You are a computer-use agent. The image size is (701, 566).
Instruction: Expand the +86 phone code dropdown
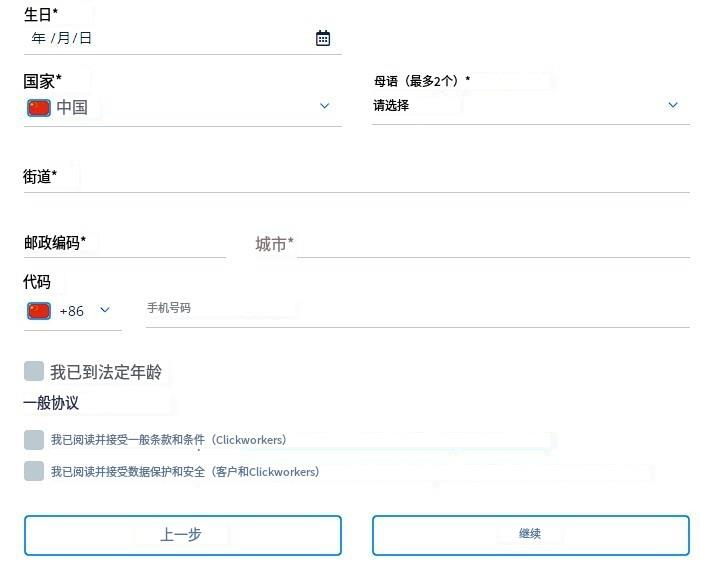(105, 310)
